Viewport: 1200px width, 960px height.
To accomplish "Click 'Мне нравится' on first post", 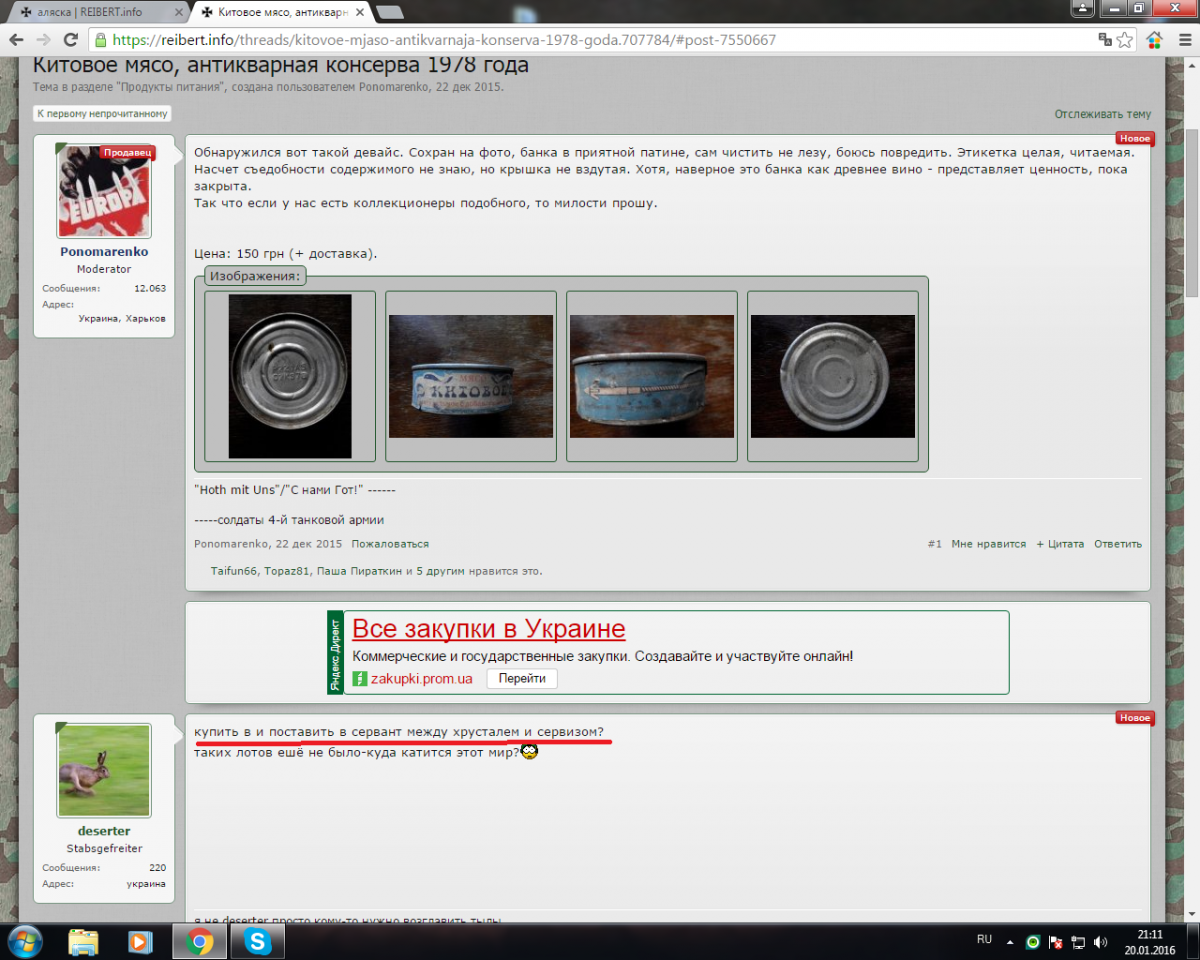I will [989, 544].
